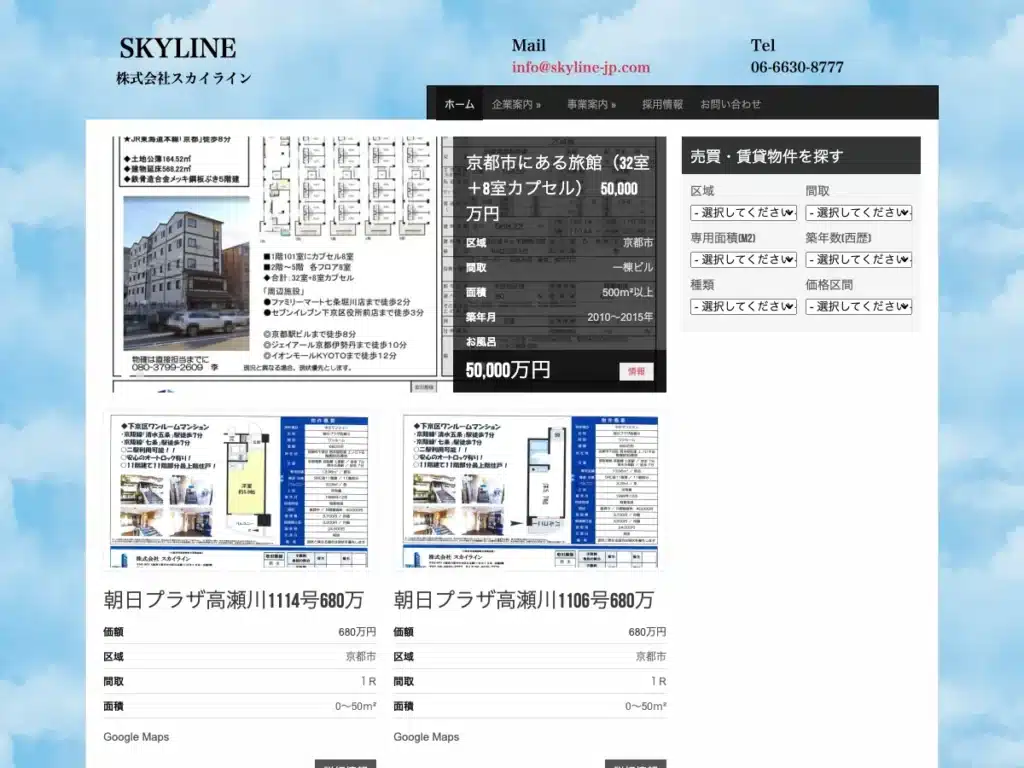Click the pink 情報 button on featured listing
Viewport: 1024px width, 768px height.
click(x=636, y=372)
